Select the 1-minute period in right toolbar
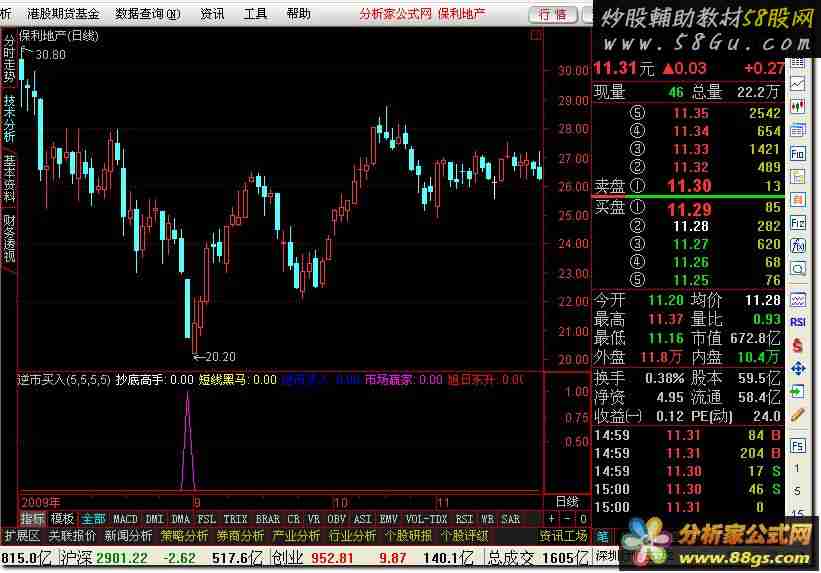 pyautogui.click(x=797, y=469)
